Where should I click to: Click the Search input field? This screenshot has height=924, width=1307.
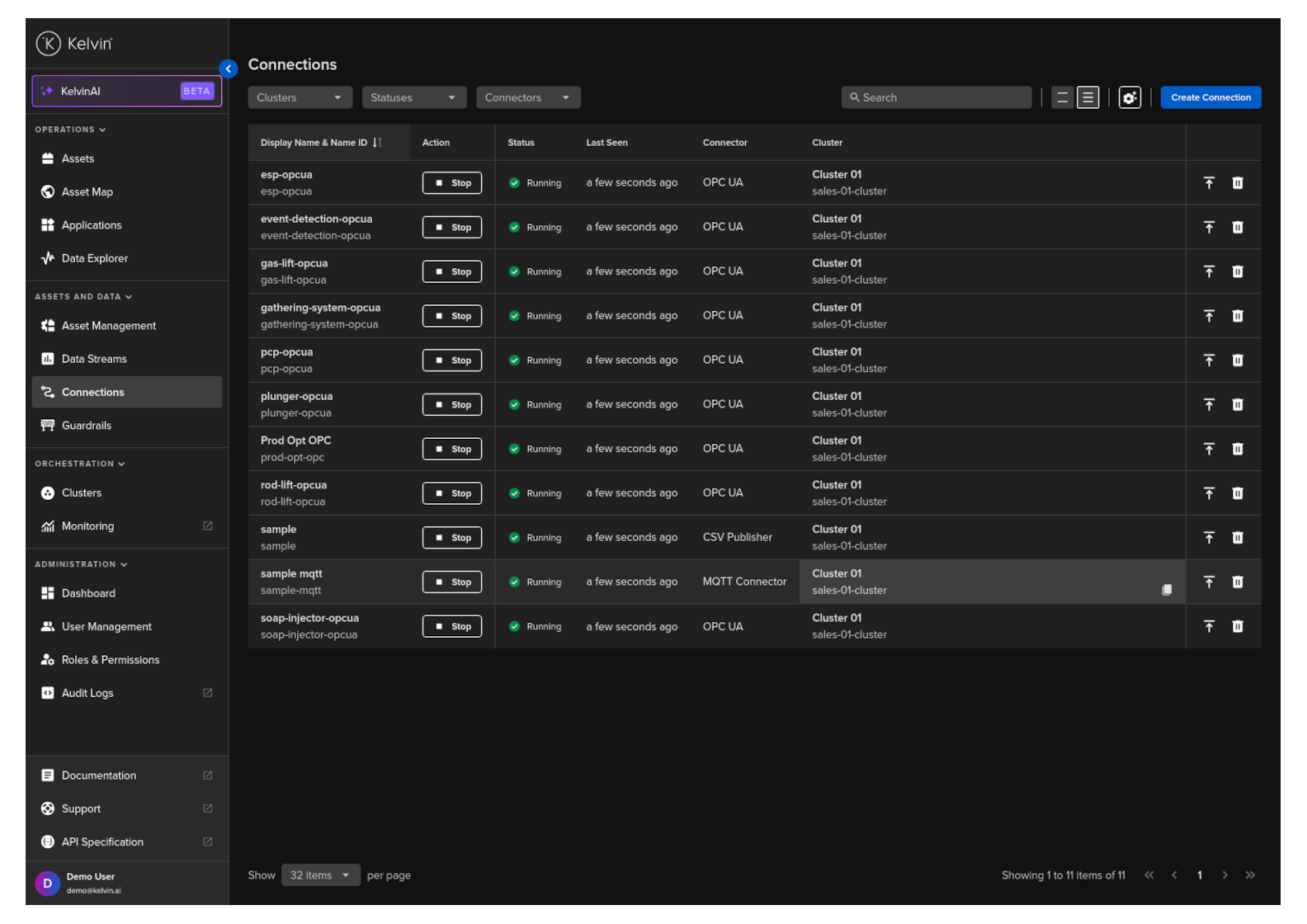click(x=937, y=97)
